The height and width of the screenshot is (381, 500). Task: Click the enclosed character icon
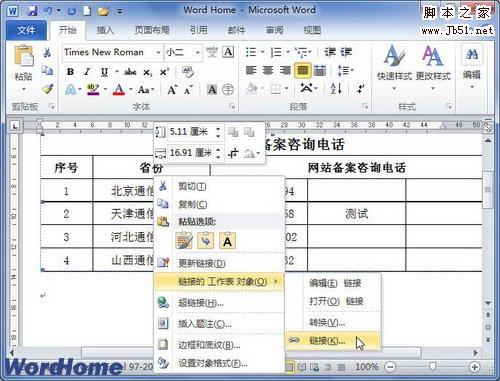click(228, 89)
